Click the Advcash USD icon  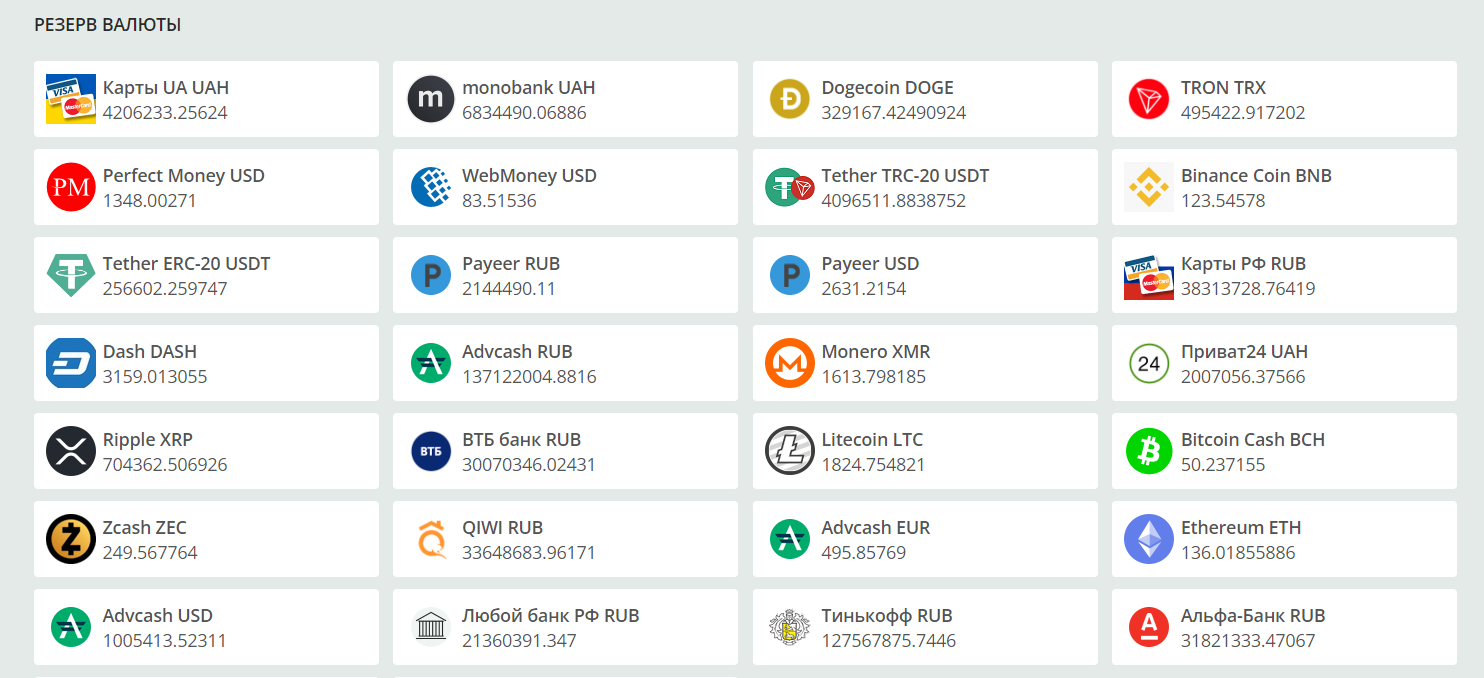71,627
